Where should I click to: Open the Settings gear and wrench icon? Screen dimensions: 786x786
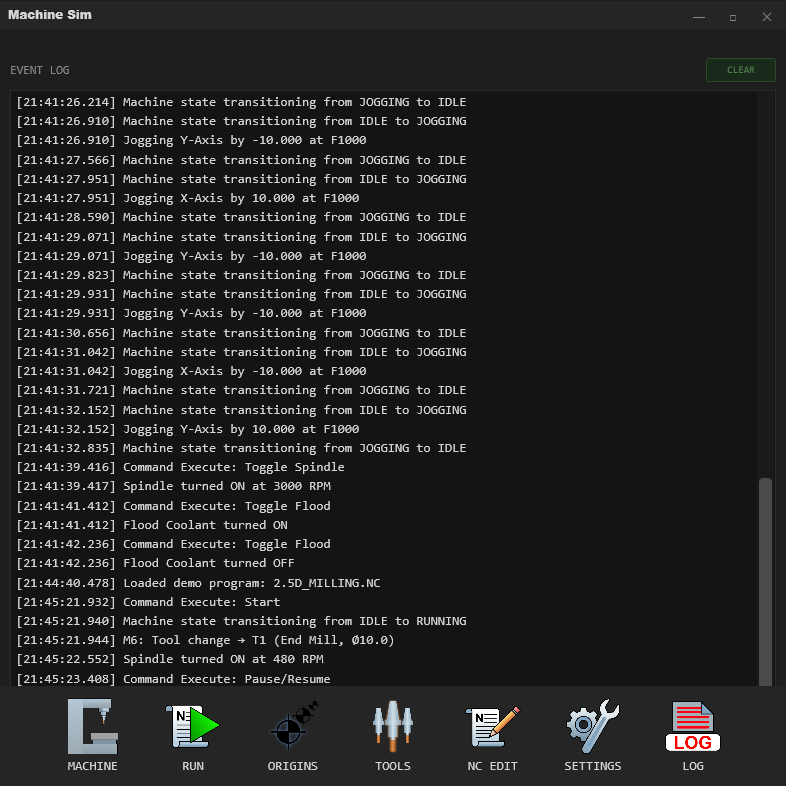(x=593, y=726)
